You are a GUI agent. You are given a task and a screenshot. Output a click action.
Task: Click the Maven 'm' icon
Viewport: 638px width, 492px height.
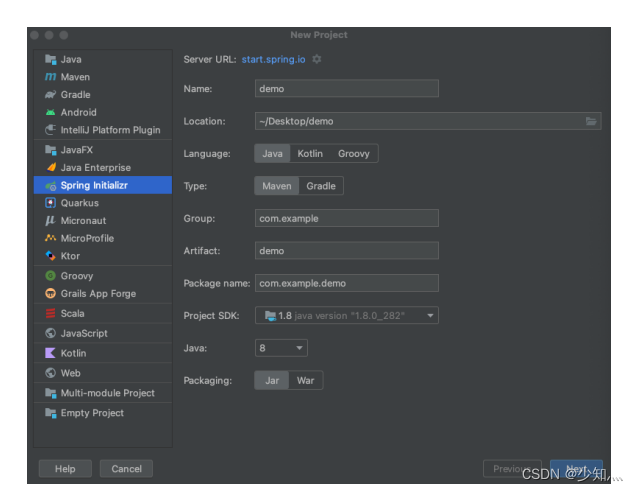click(x=50, y=77)
